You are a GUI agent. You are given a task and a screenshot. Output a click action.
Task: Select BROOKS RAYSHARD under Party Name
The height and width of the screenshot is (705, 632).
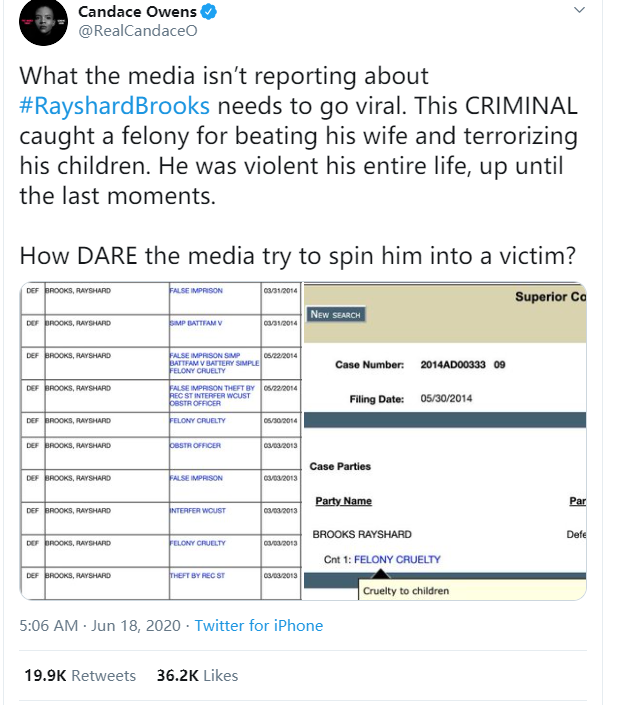click(362, 534)
